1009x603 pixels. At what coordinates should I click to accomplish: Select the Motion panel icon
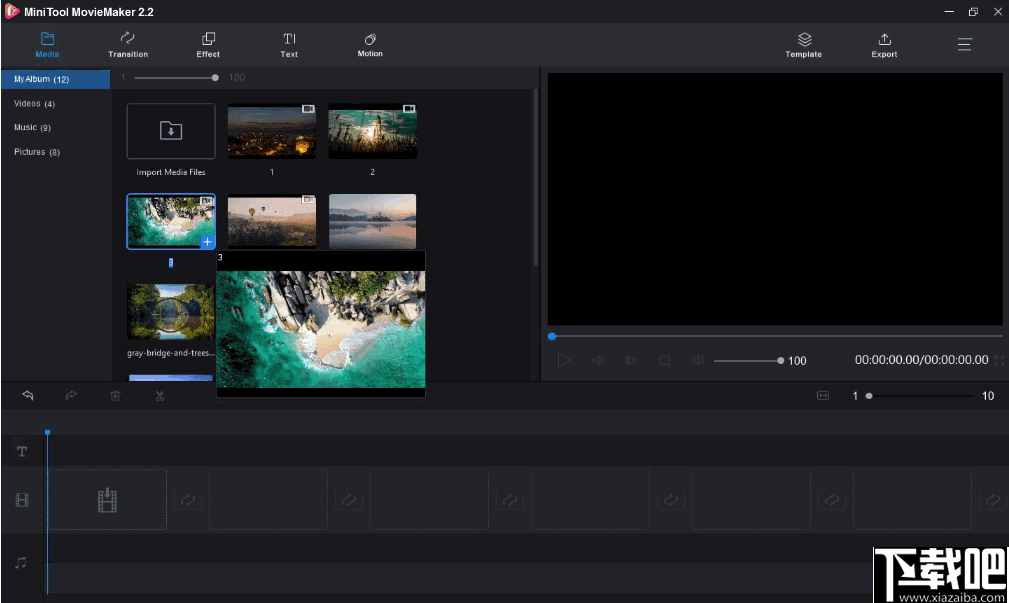pos(369,45)
